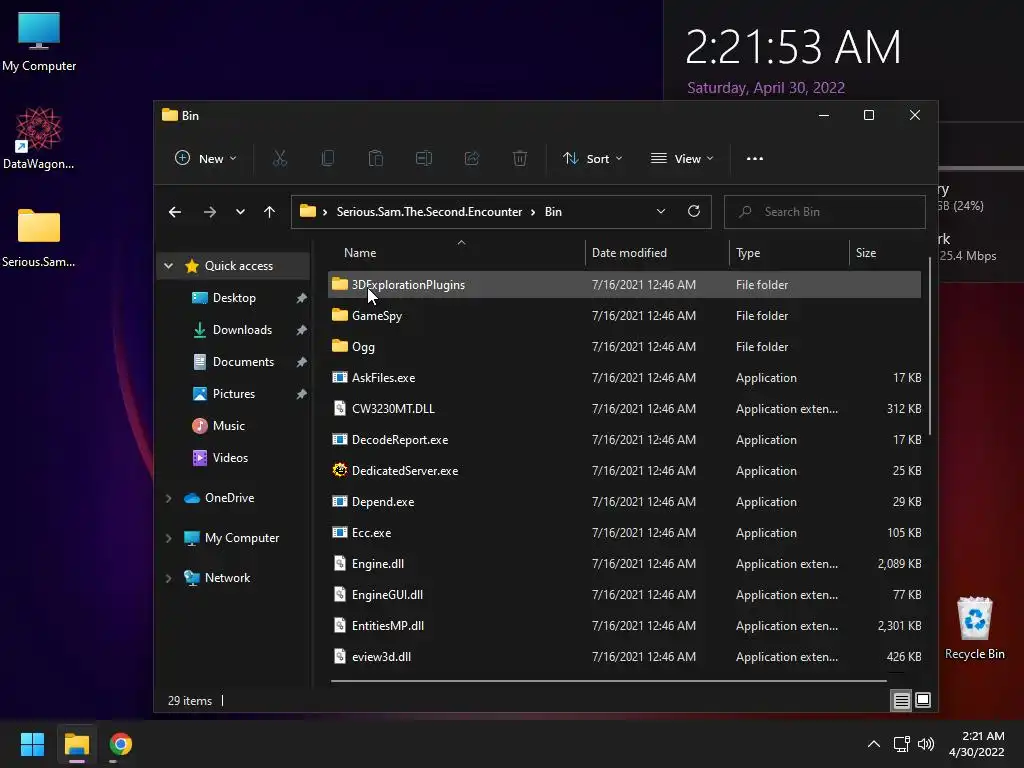Open the DataWagon desktop shortcut
This screenshot has width=1024, height=768.
point(39,138)
